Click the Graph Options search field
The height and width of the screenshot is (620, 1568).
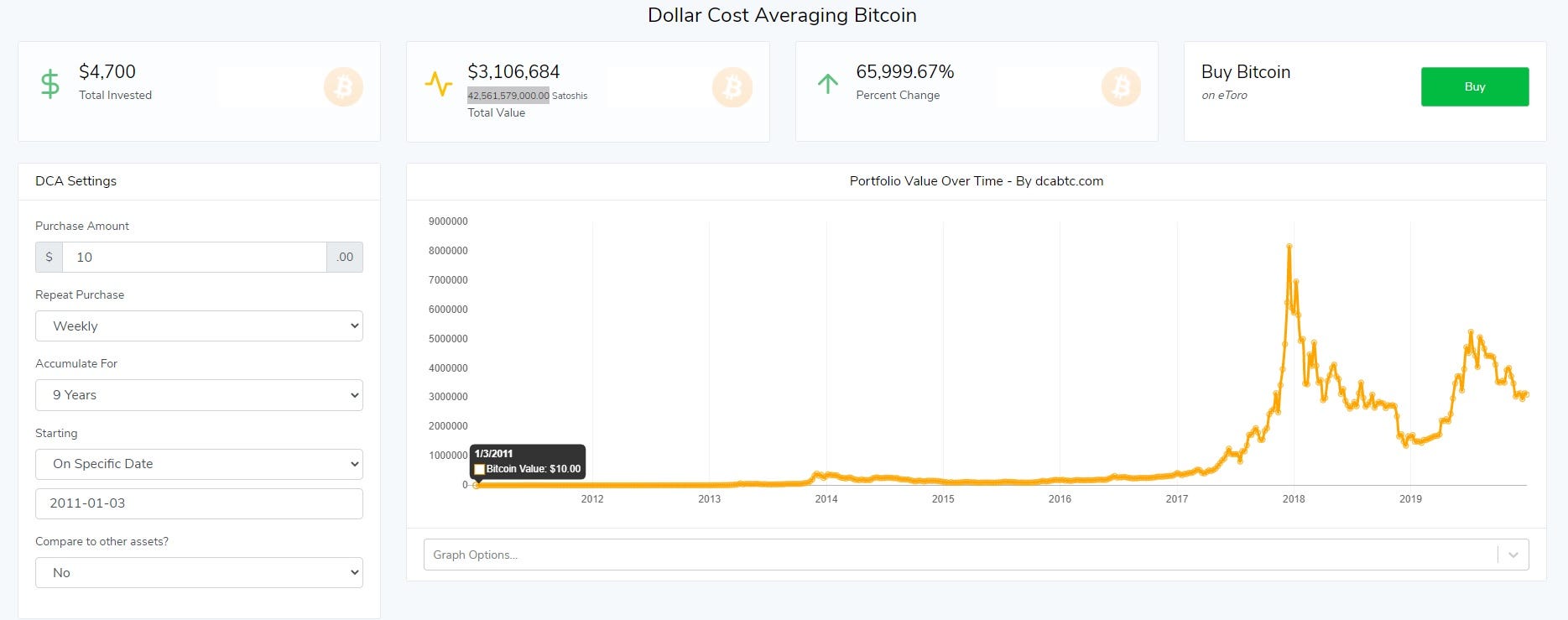click(956, 555)
